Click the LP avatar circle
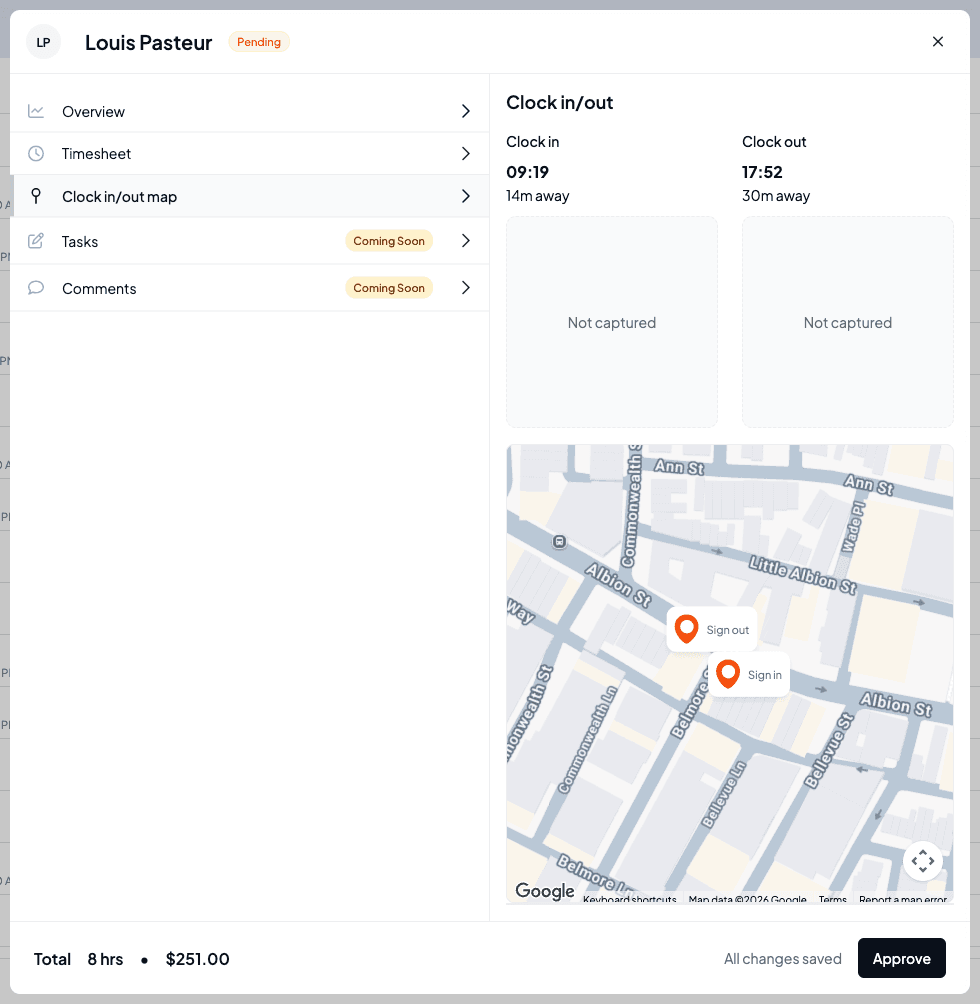The image size is (980, 1004). click(x=44, y=42)
